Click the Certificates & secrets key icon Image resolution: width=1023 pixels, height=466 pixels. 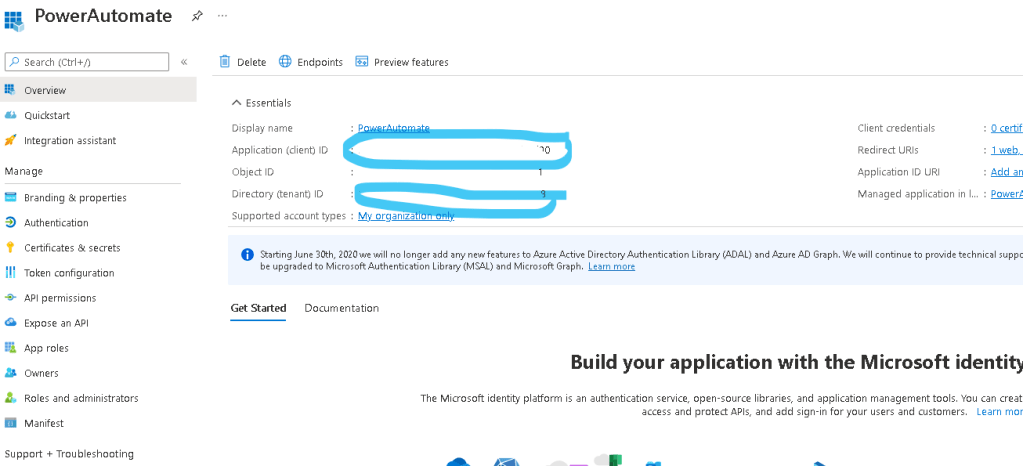11,247
